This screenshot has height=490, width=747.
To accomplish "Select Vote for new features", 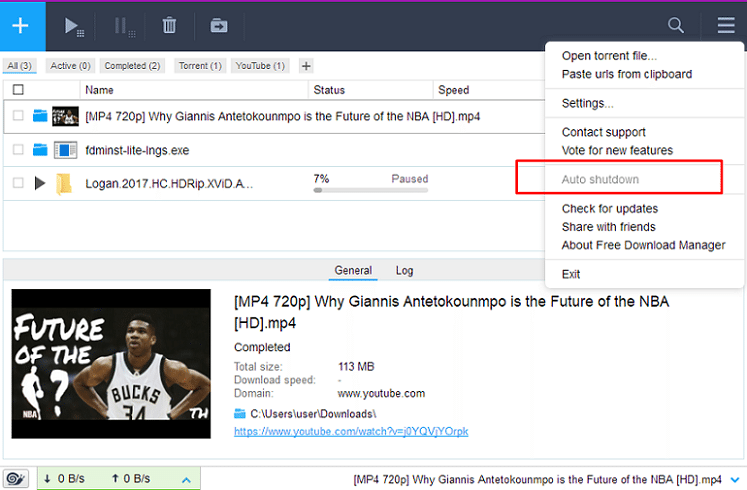I will (617, 150).
